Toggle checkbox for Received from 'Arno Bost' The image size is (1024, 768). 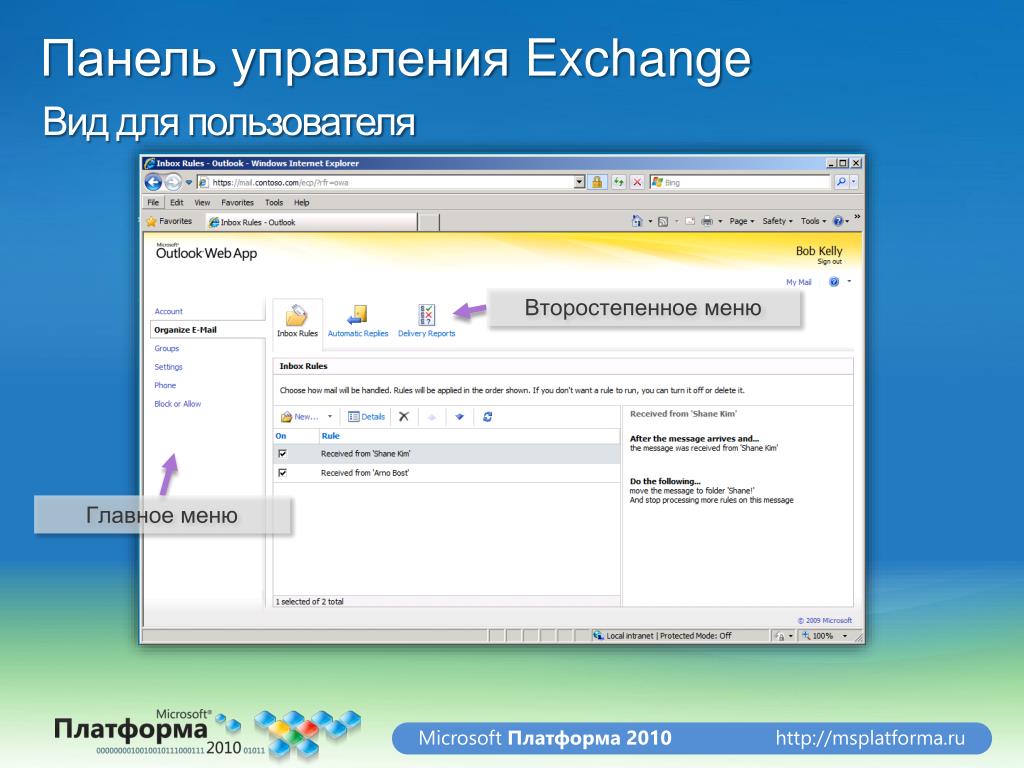(x=282, y=473)
